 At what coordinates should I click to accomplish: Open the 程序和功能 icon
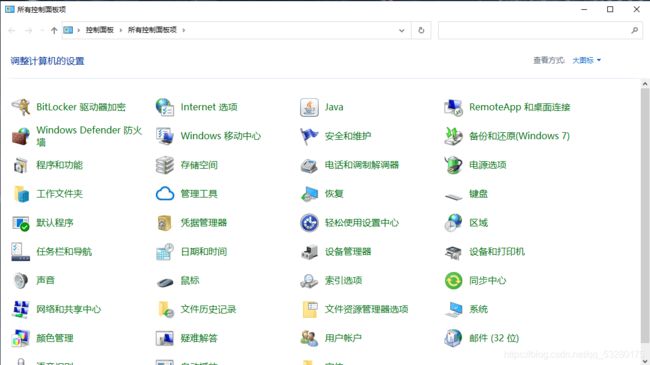click(21, 165)
